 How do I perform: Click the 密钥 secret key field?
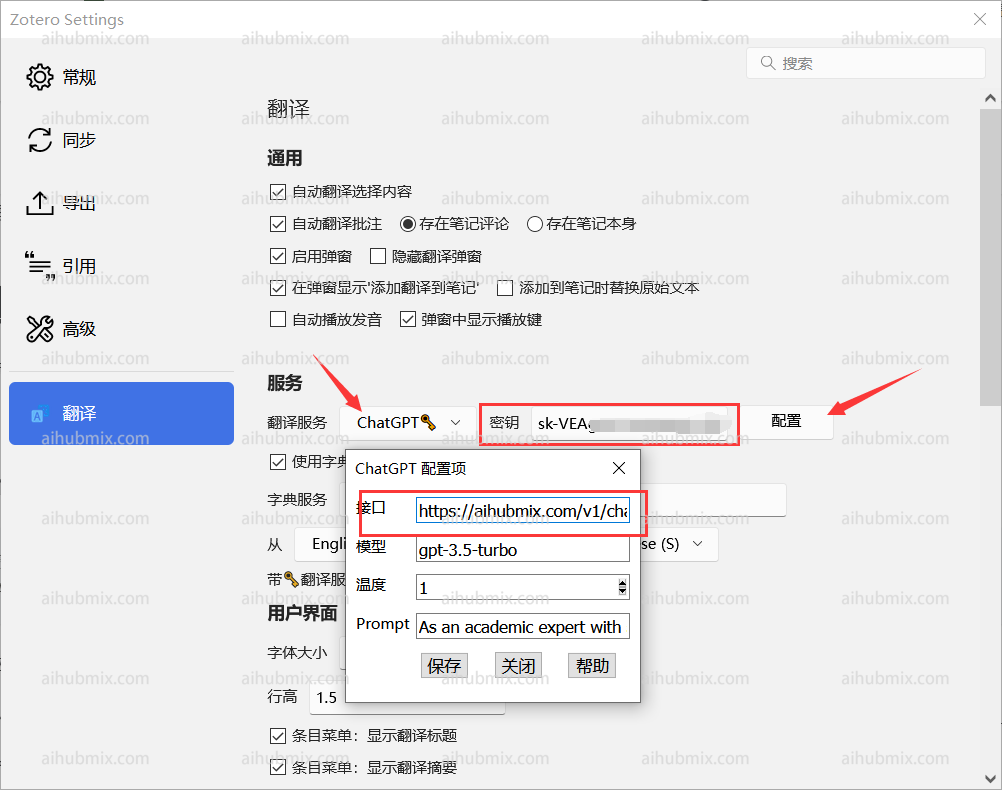629,423
